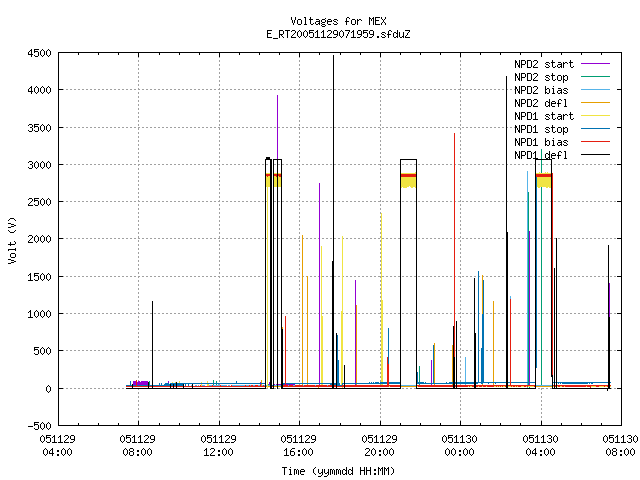Click the 3500 y-axis tick label
Image resolution: width=640 pixels, height=480 pixels.
tap(40, 128)
